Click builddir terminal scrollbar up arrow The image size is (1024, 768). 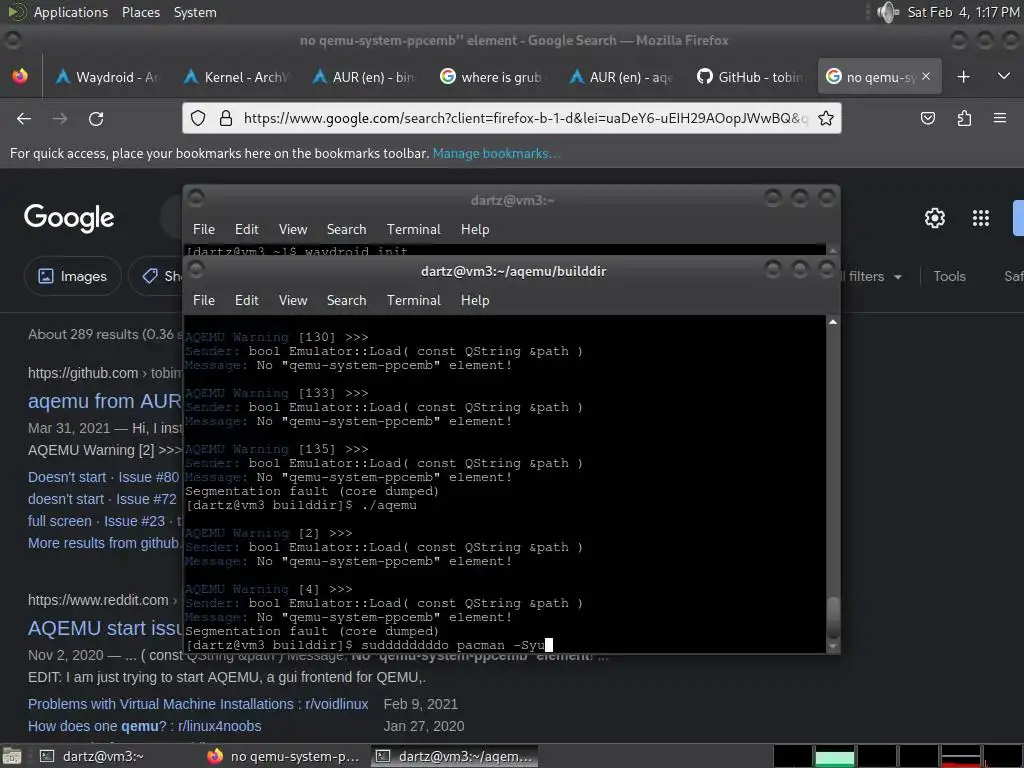(833, 322)
